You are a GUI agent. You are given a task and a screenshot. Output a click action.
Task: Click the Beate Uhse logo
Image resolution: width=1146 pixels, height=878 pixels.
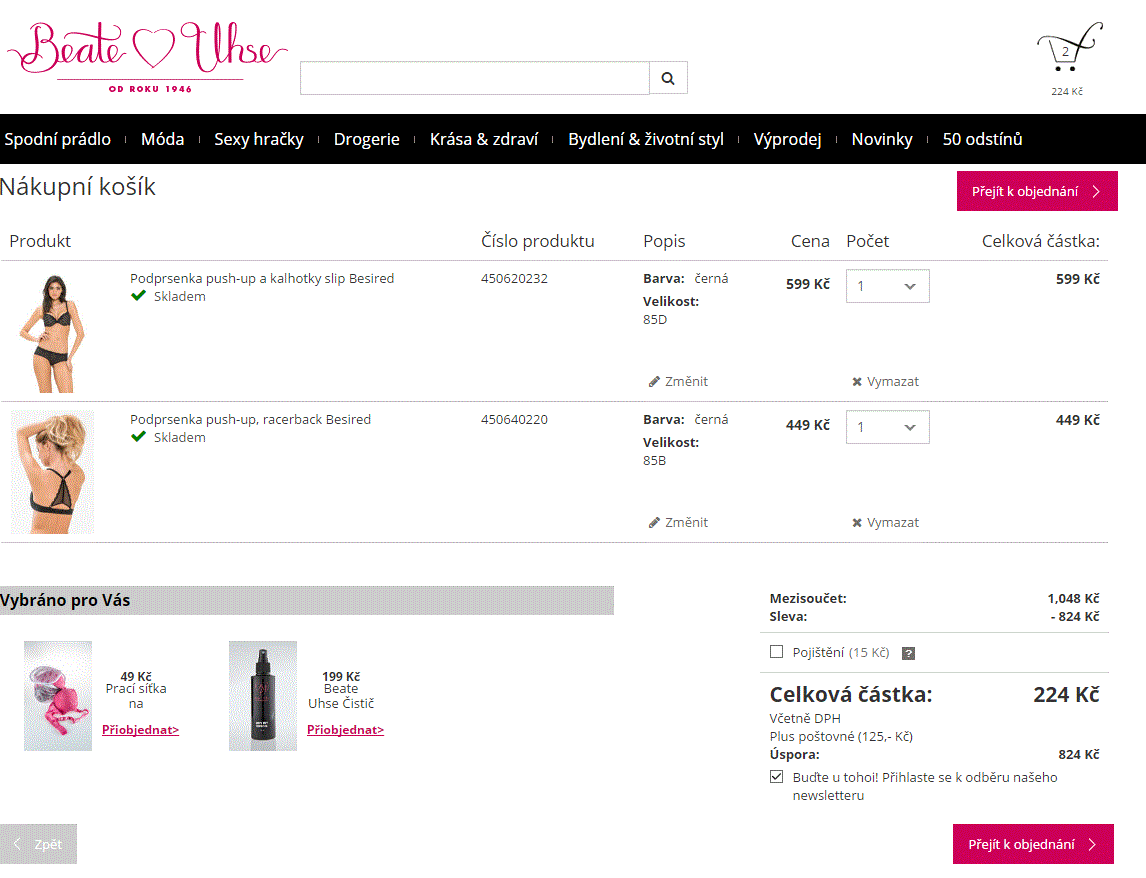coord(147,57)
